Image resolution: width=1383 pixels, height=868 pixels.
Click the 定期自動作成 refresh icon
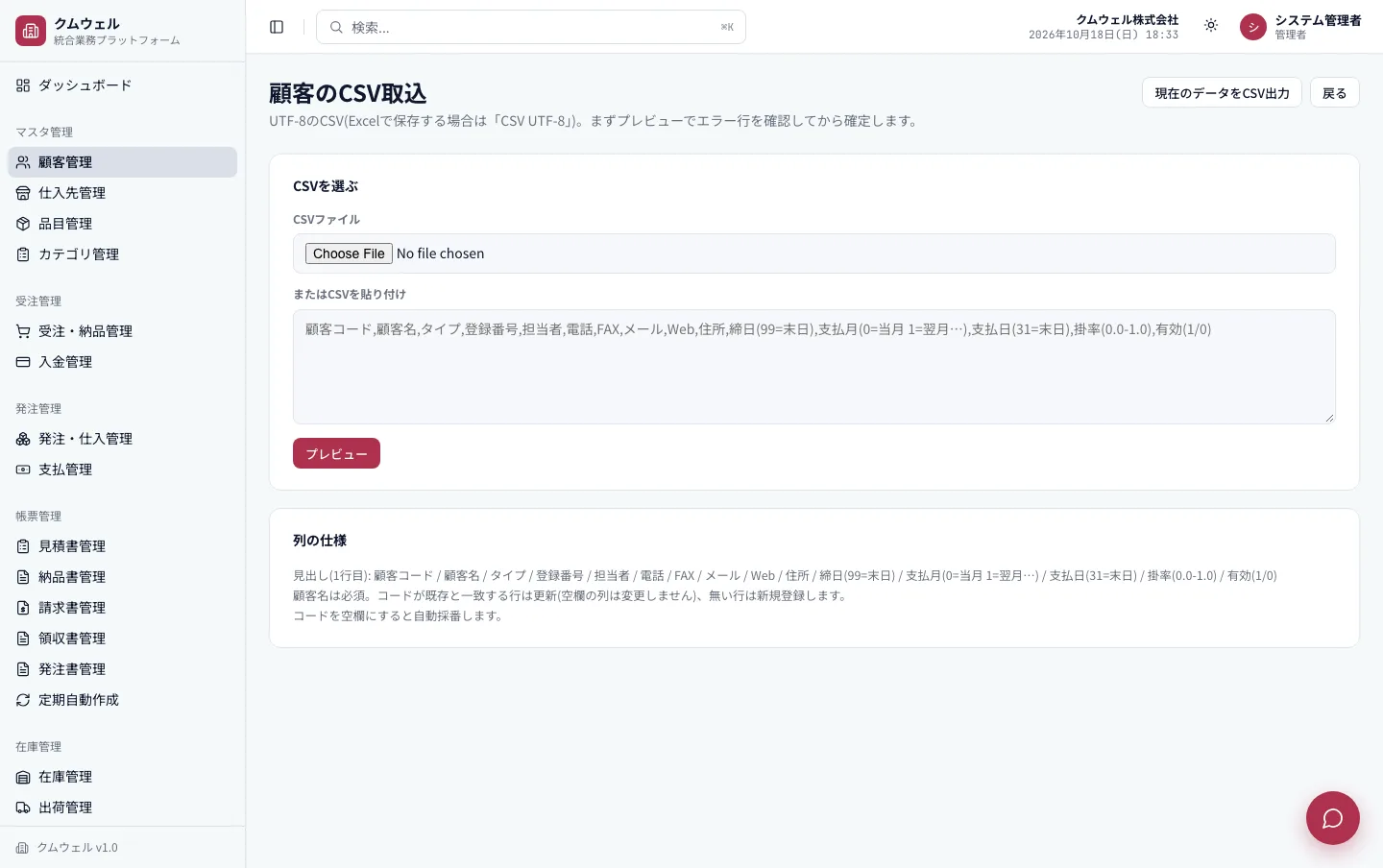click(23, 700)
